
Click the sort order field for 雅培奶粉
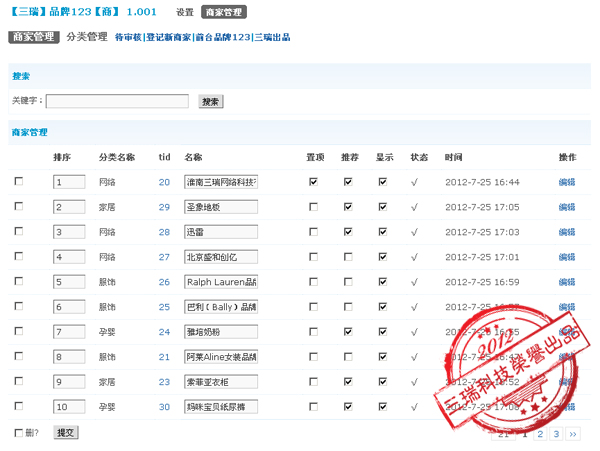(71, 332)
